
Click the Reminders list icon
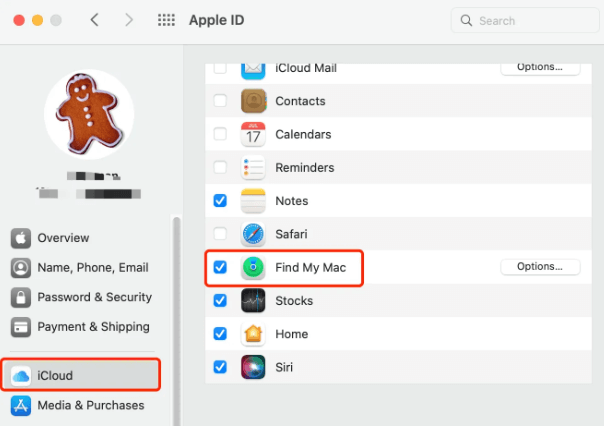(254, 168)
